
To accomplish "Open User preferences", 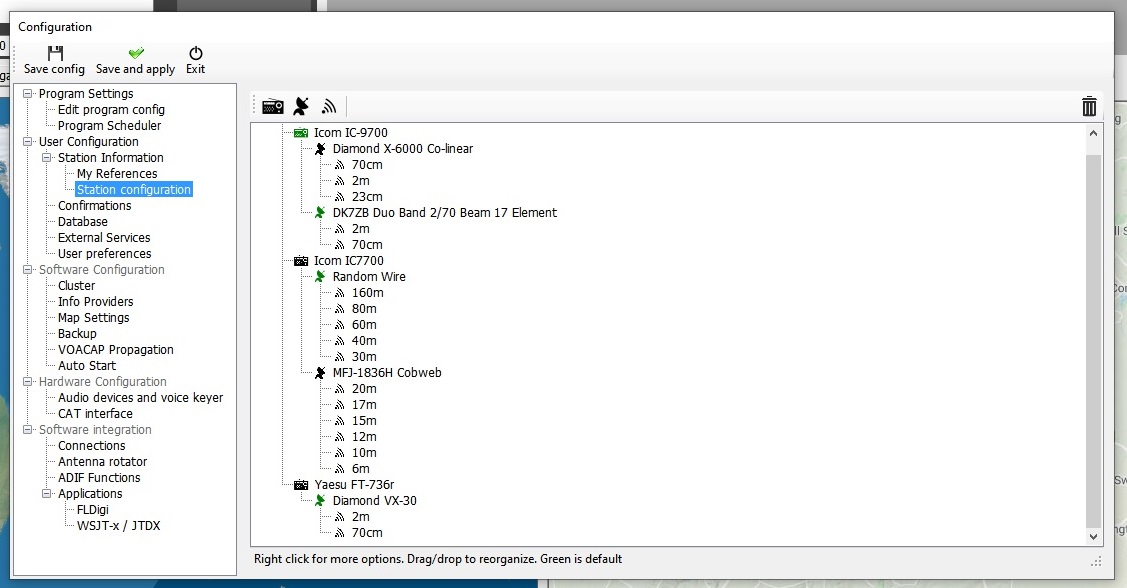I will pyautogui.click(x=104, y=254).
